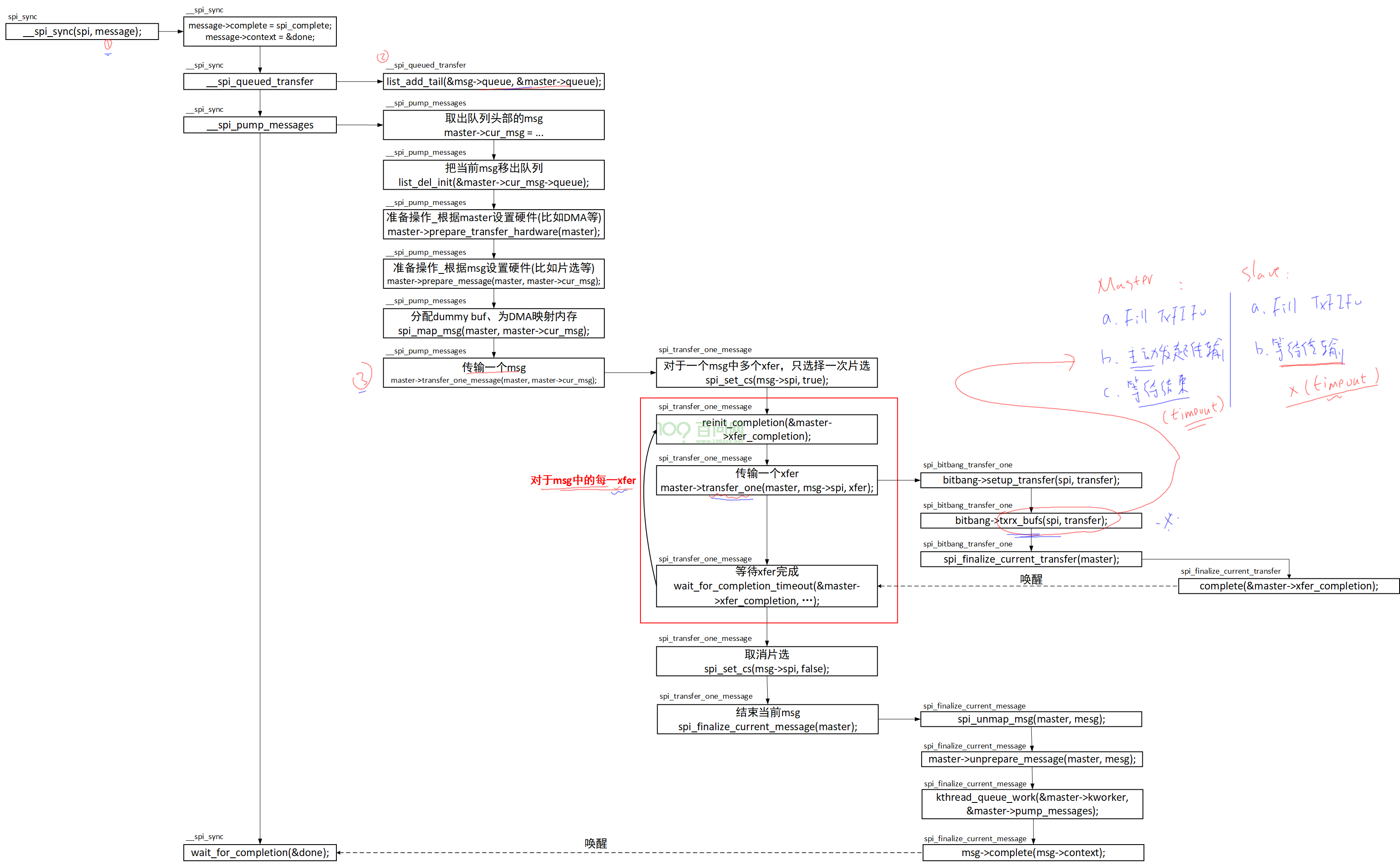Click the master->transfer_one_message box
Image resolution: width=1400 pixels, height=865 pixels.
point(494,373)
